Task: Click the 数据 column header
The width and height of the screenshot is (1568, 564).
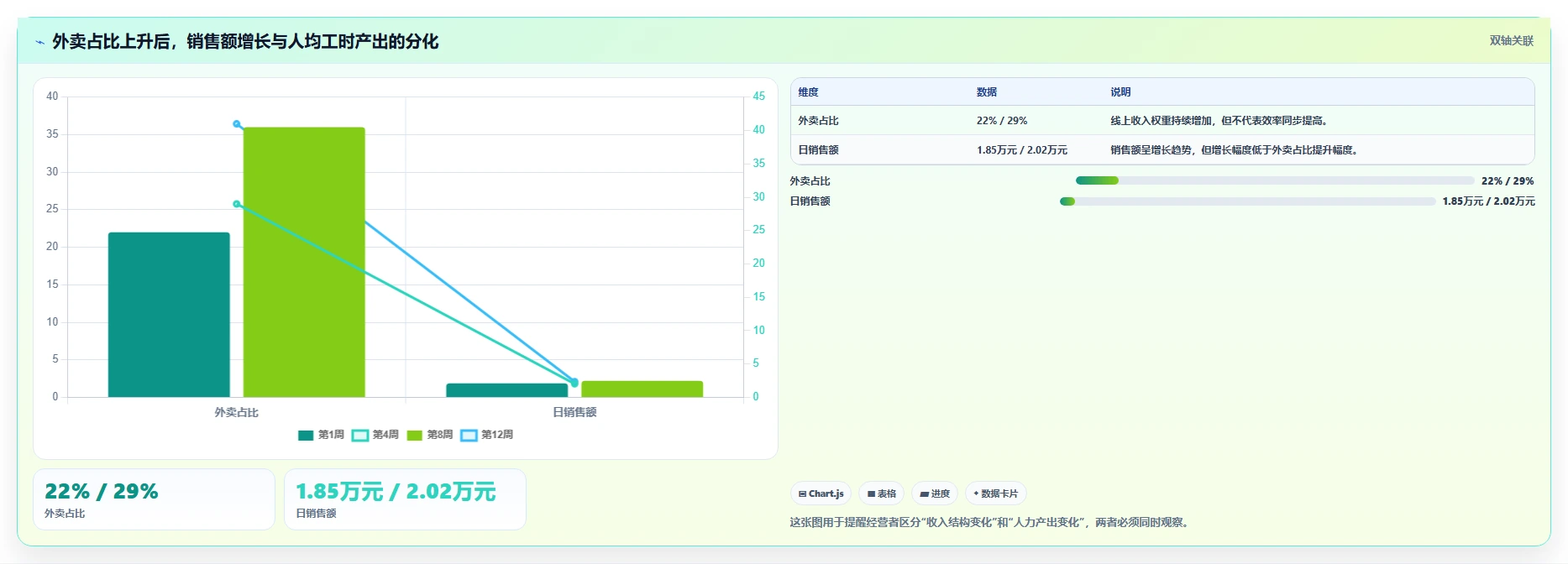Action: [987, 92]
